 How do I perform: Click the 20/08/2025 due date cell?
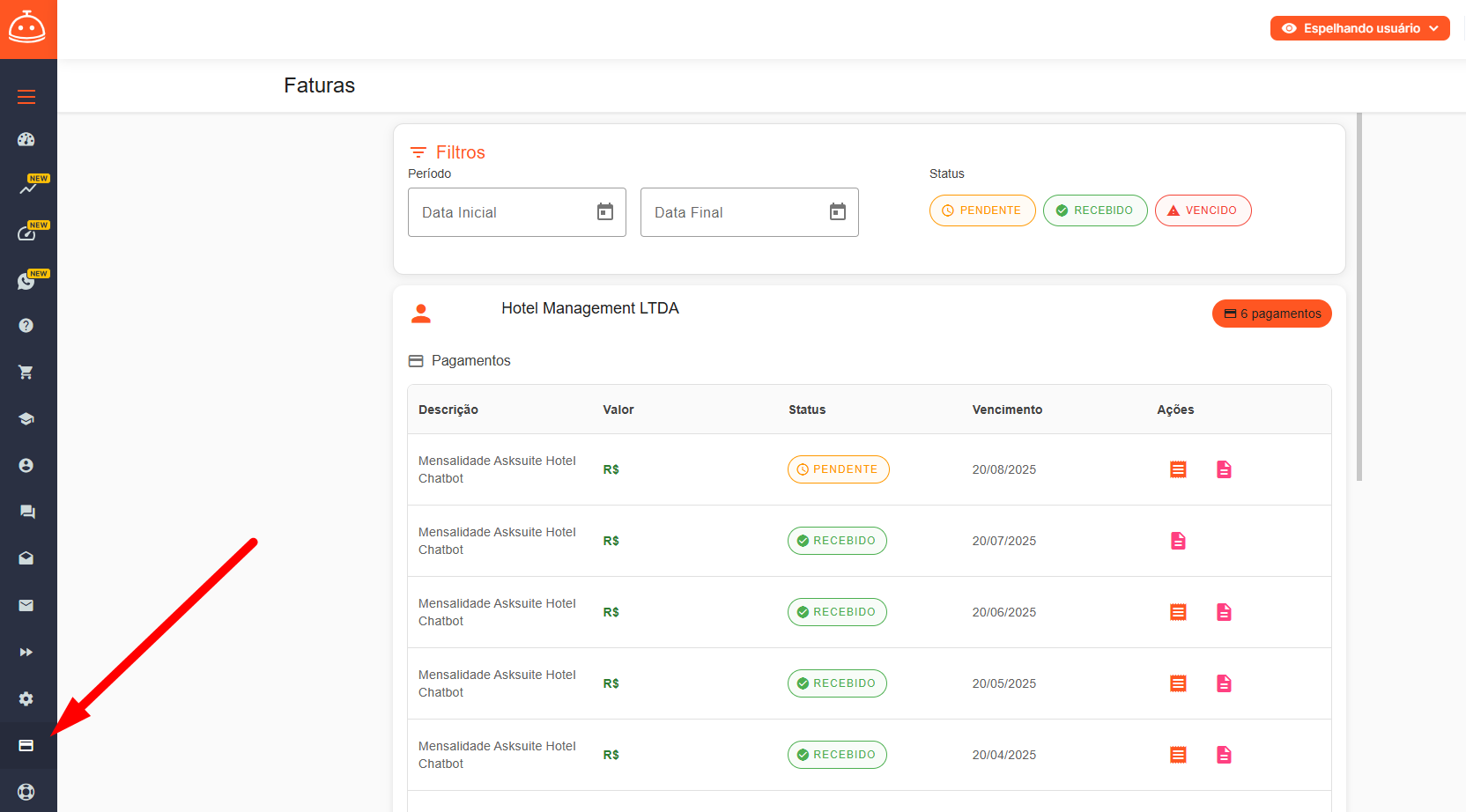pos(1004,469)
